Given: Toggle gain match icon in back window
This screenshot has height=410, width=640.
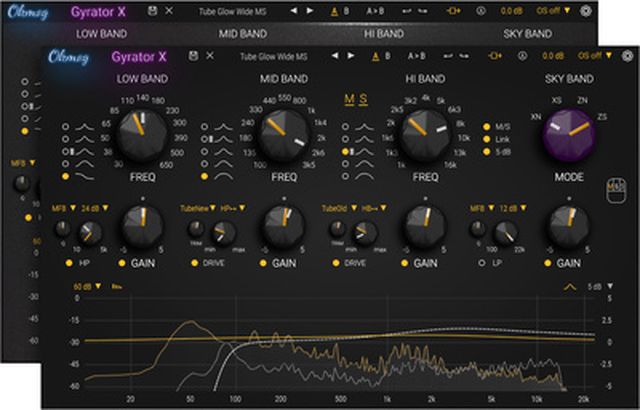Looking at the screenshot, I should pos(453,11).
